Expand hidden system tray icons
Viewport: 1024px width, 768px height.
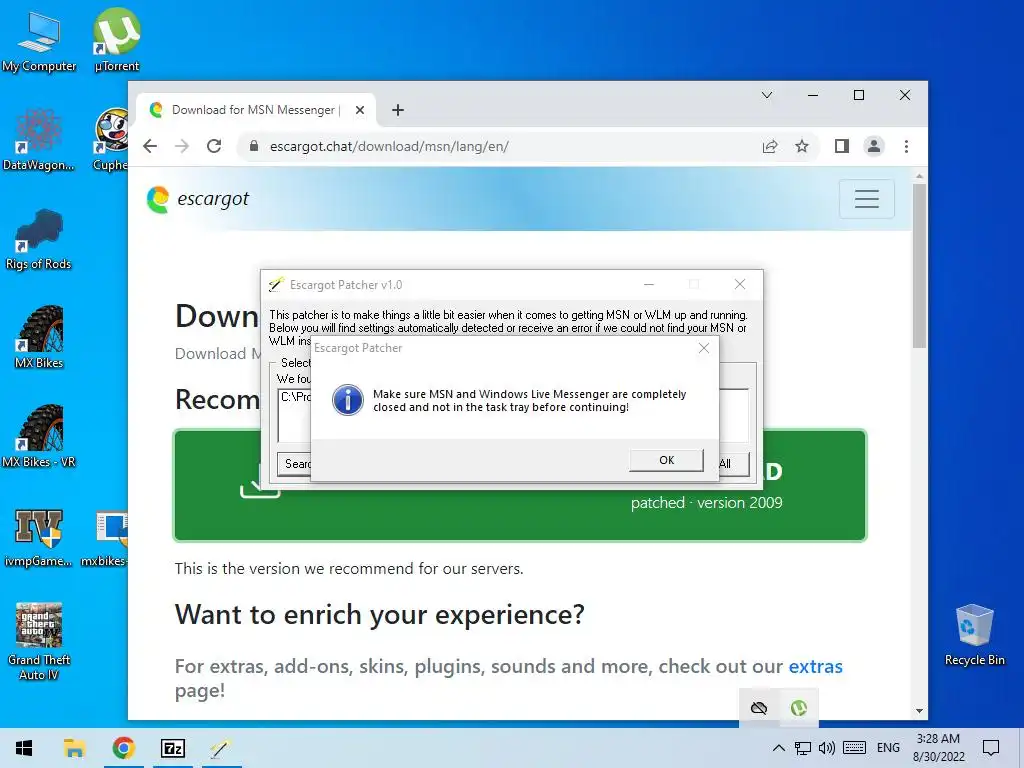coord(778,748)
